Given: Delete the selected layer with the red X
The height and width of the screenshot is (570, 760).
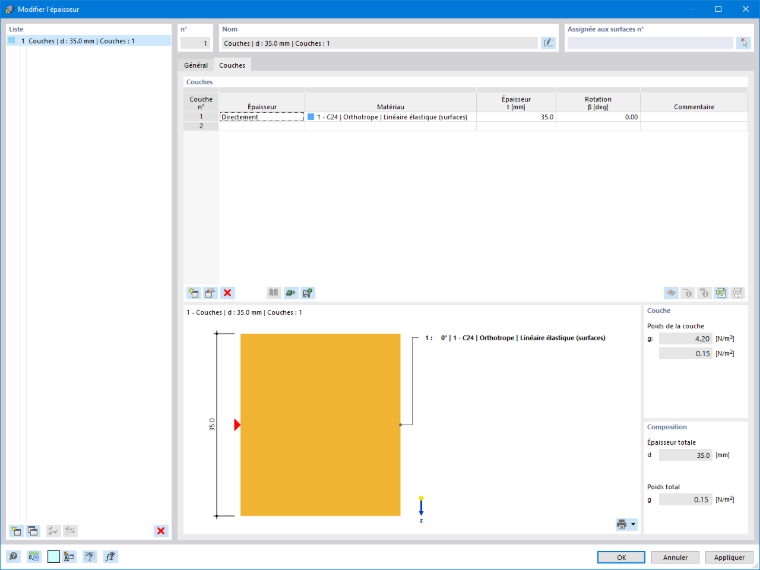Looking at the screenshot, I should coord(227,293).
